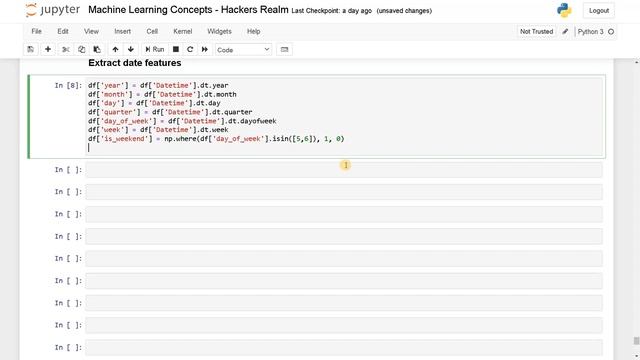Click the Not Trusted button
Screen dimensions: 640x360
coord(536,31)
